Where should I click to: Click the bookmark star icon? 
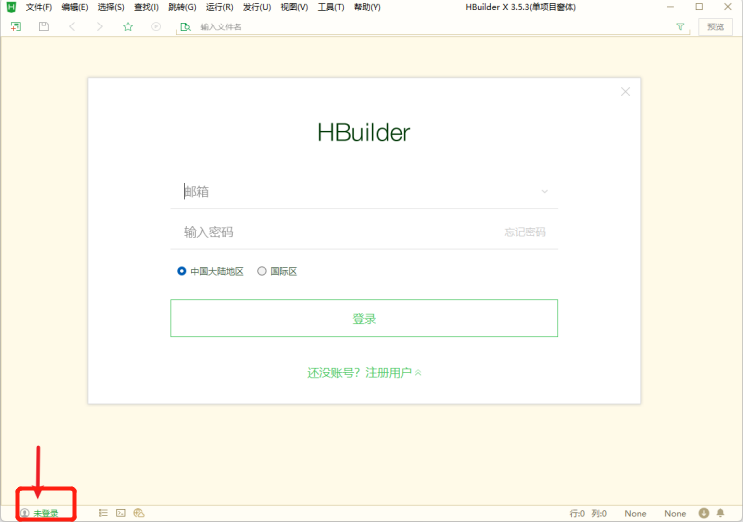128,27
